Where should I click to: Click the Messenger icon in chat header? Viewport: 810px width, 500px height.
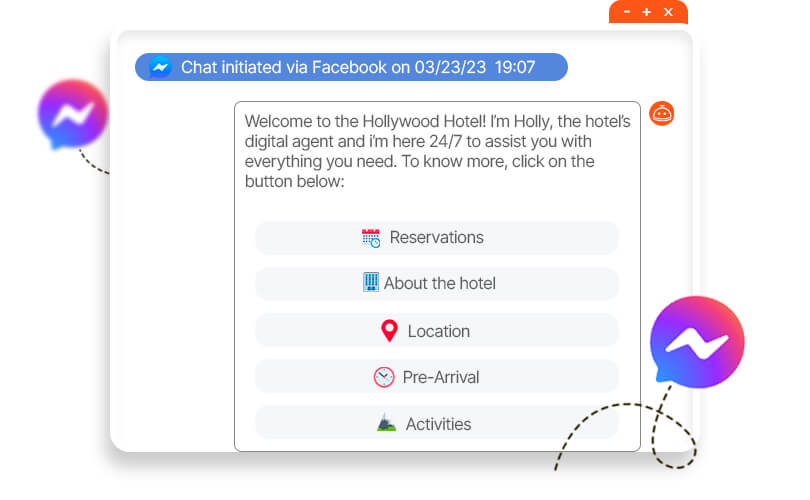160,67
